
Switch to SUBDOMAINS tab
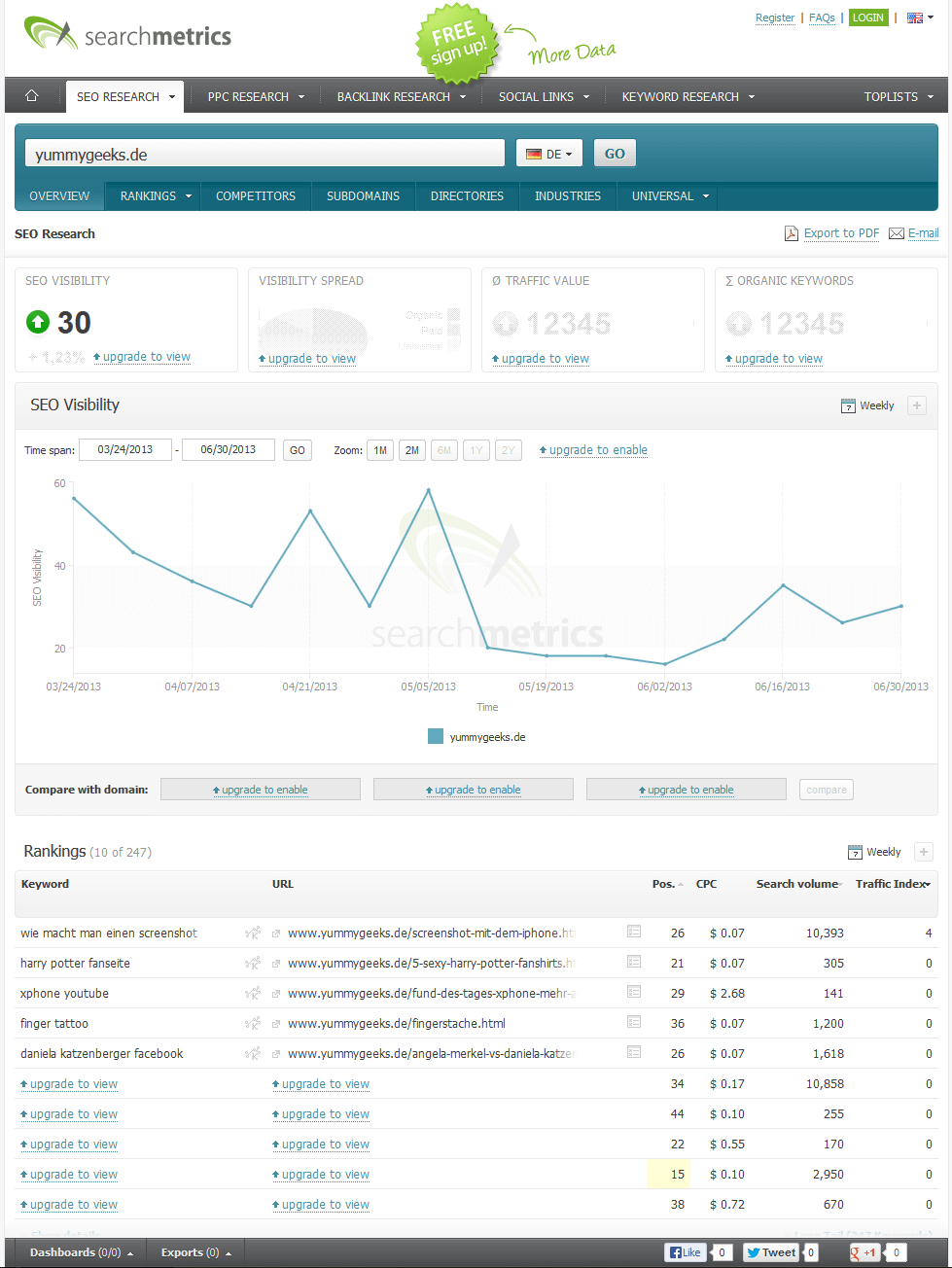363,196
